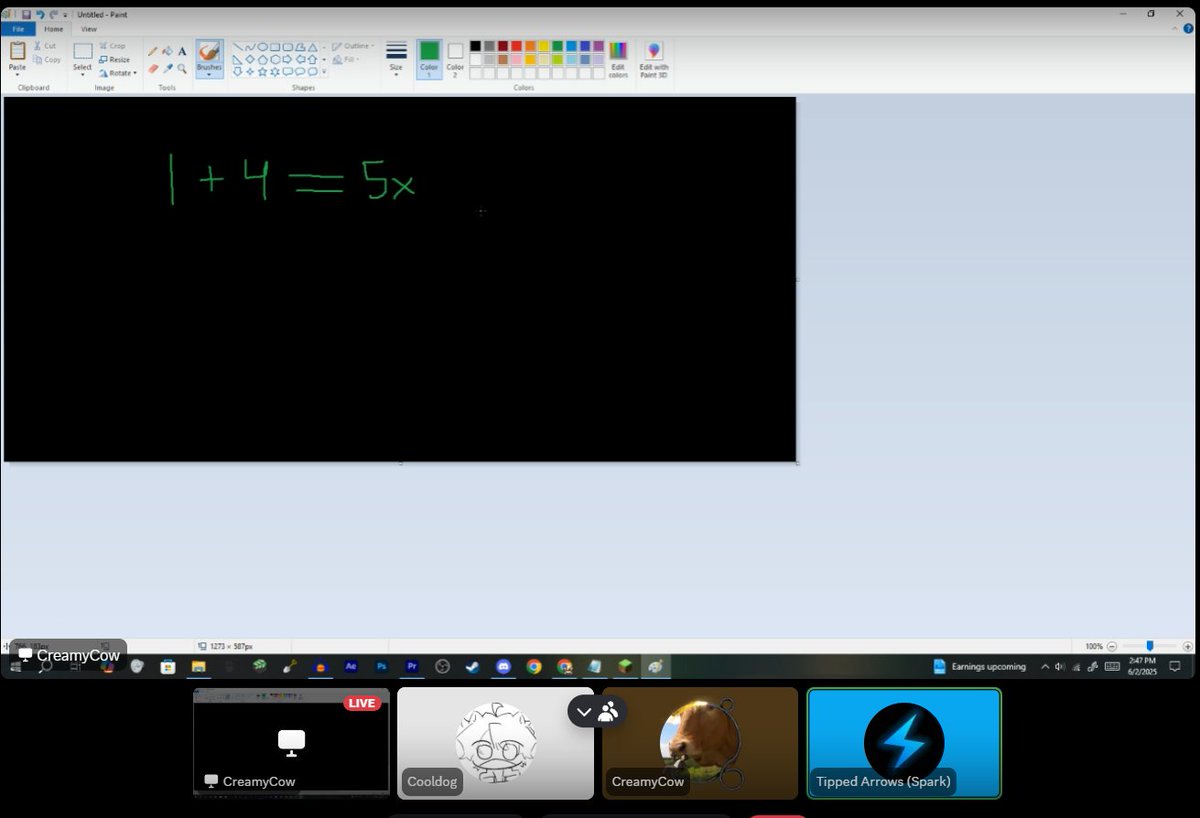Pick the yellow color swatch
Screen dimensions: 1200x818
click(x=544, y=46)
